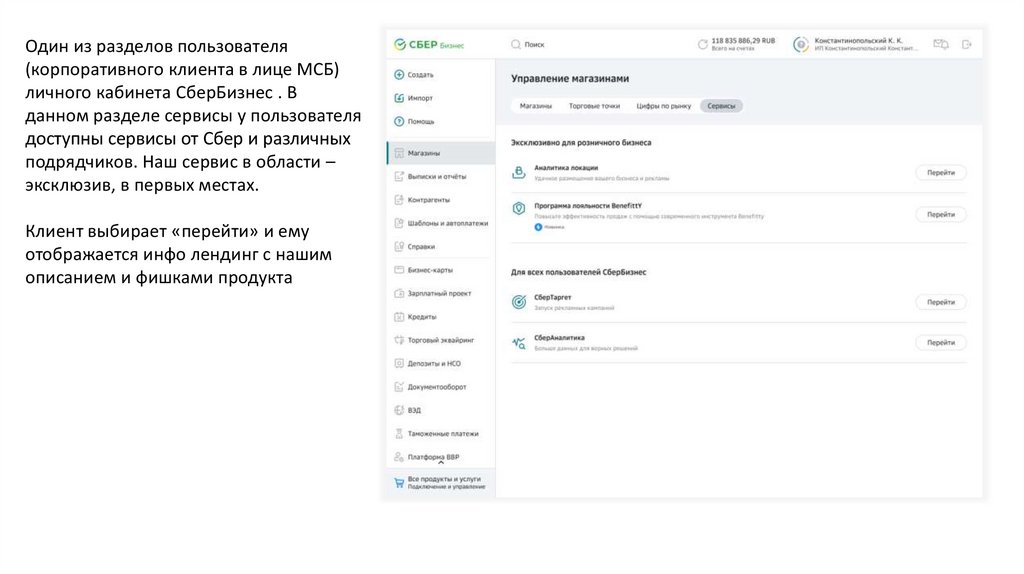1024x574 pixels.
Task: Click the СберАналитика chart icon
Action: tap(519, 343)
